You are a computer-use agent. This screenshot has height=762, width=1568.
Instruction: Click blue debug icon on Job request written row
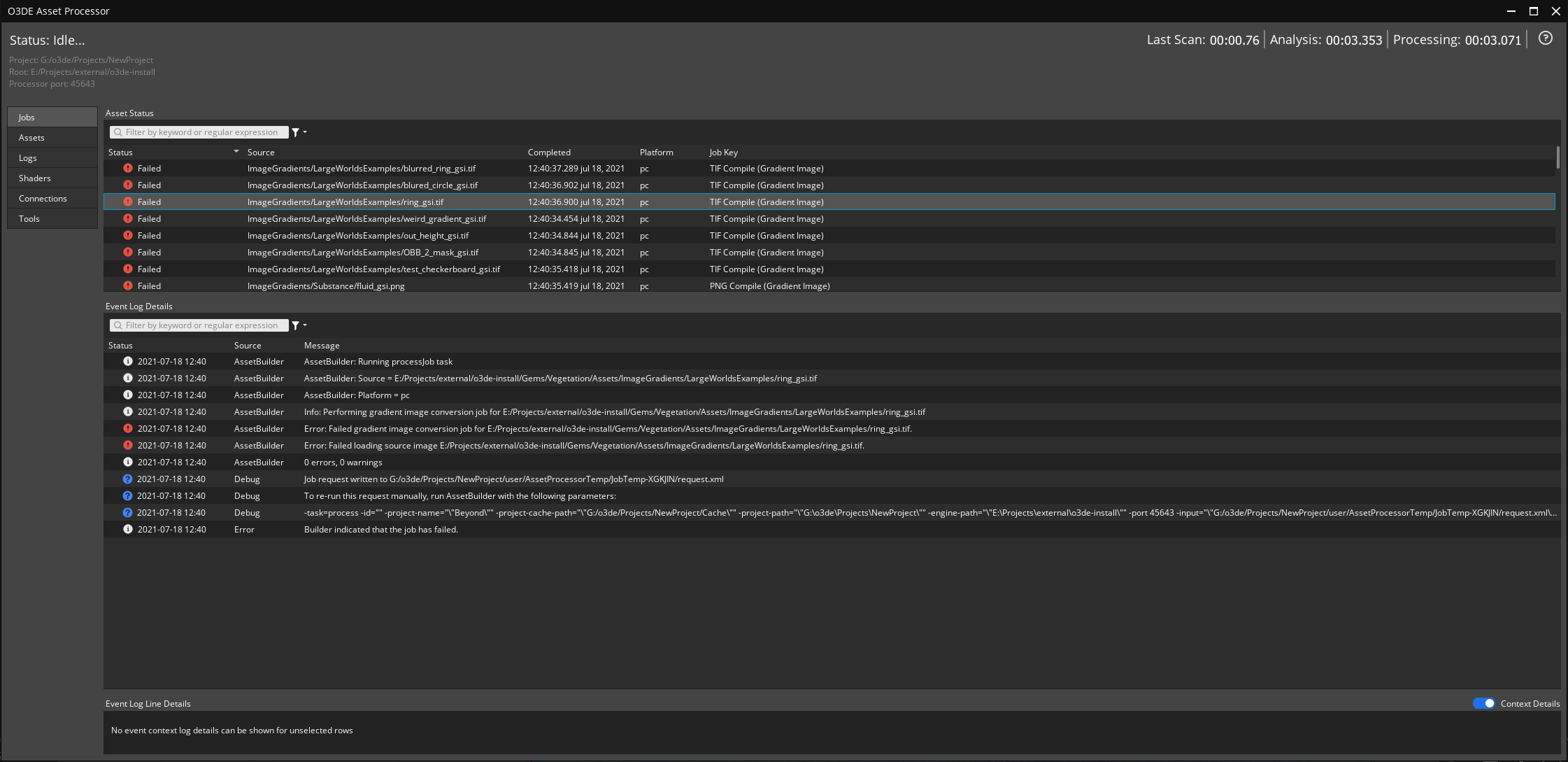pos(127,479)
